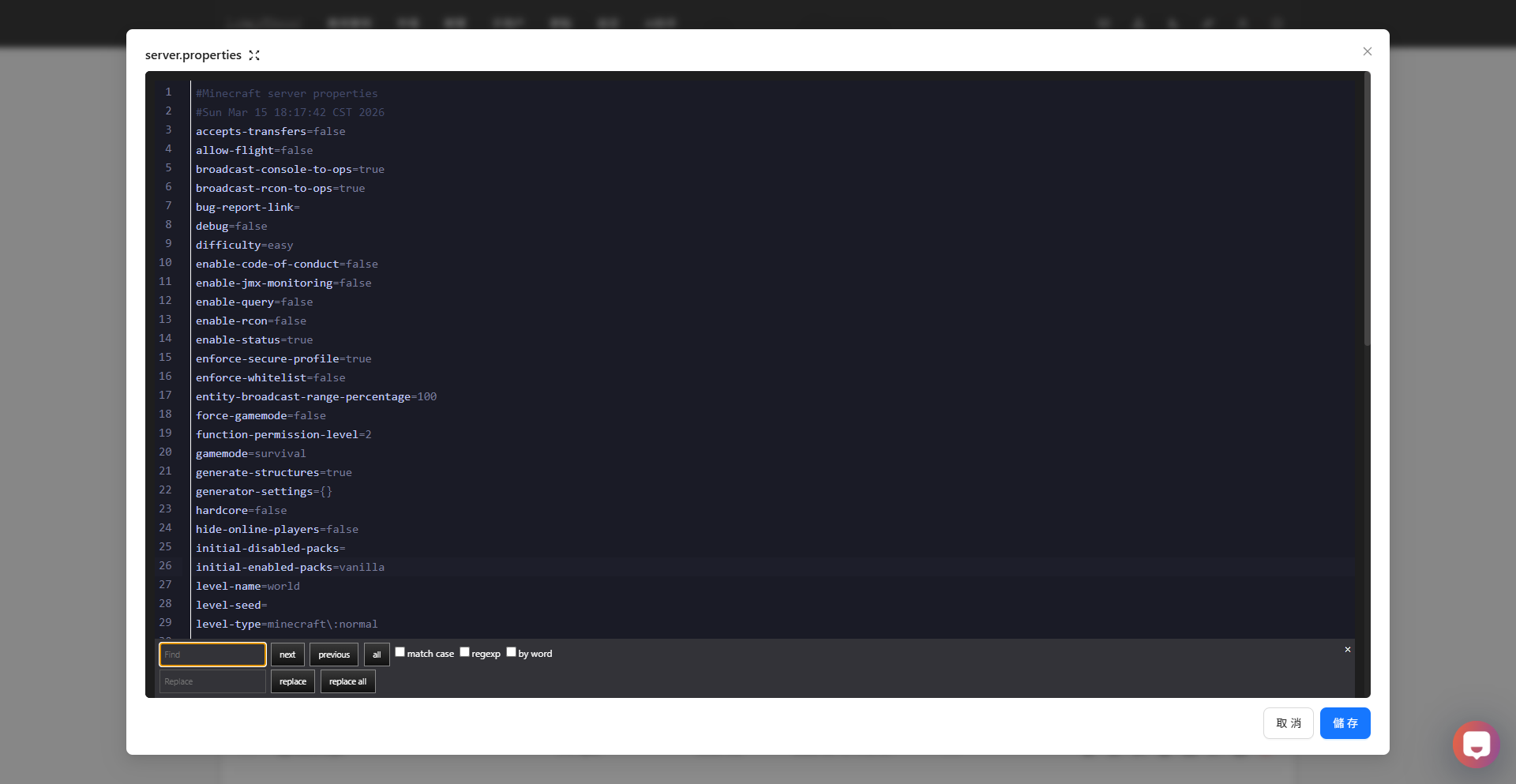The width and height of the screenshot is (1516, 784).
Task: Expand the server.properties editor to fullscreen
Action: [x=254, y=55]
